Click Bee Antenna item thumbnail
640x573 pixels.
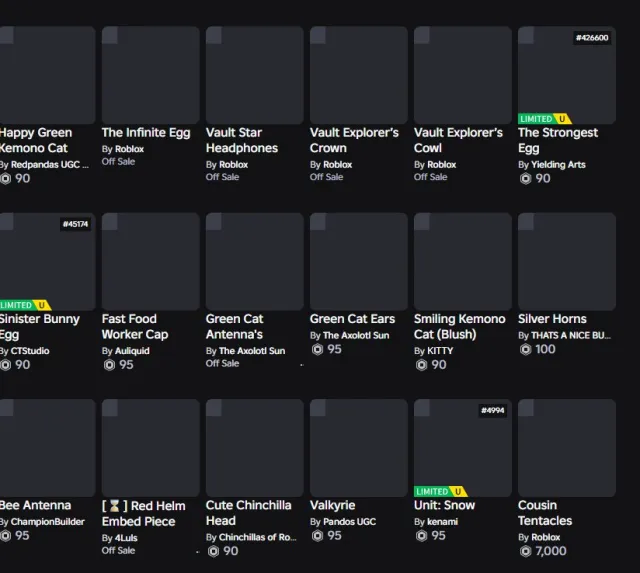(x=48, y=448)
